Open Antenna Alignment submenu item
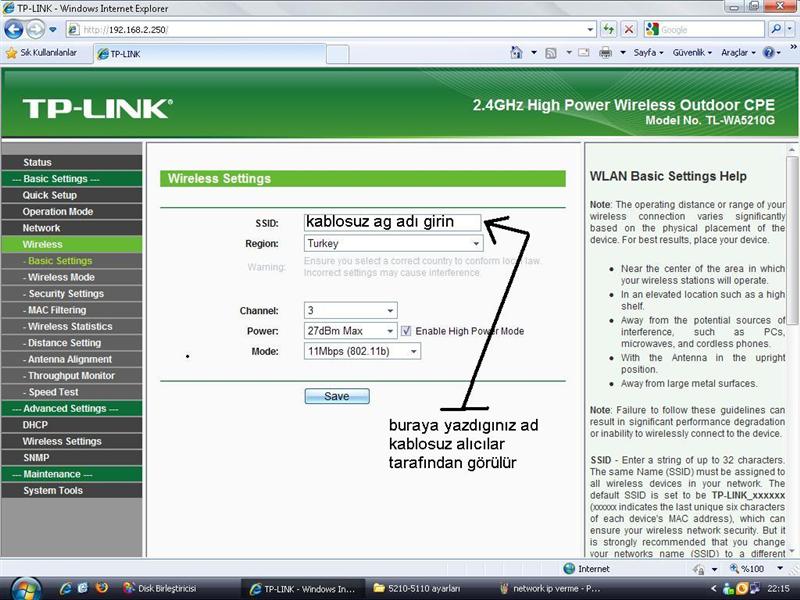800x600 pixels. 72,359
